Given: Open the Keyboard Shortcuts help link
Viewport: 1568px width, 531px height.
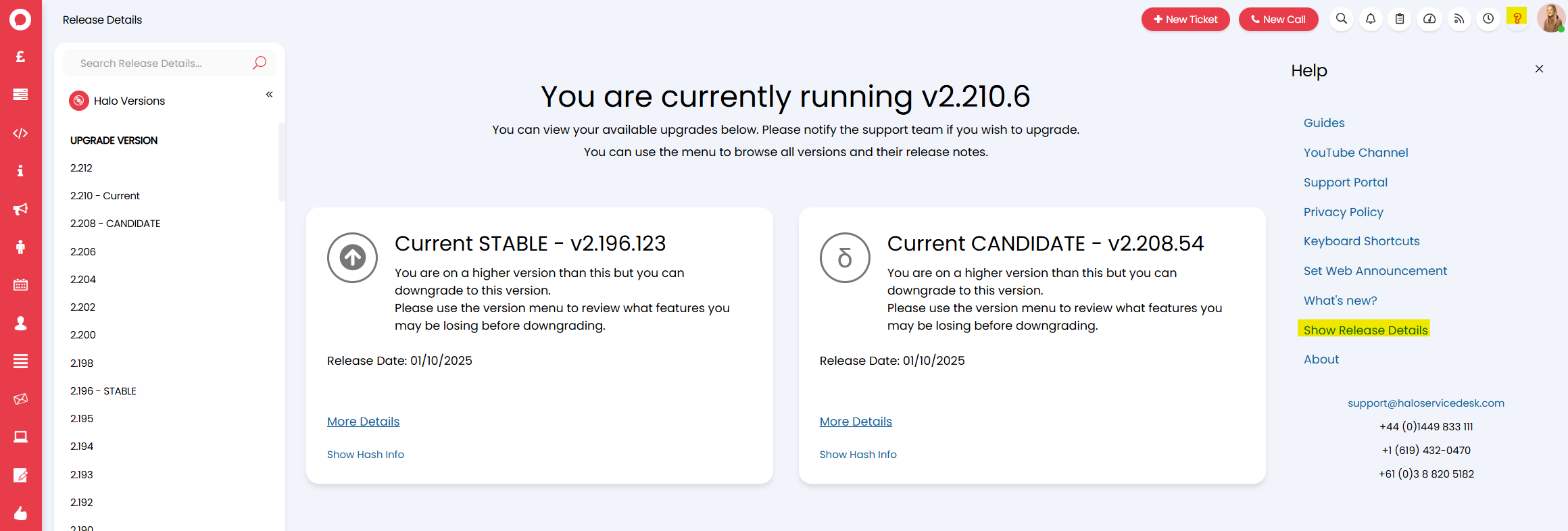Looking at the screenshot, I should [x=1361, y=241].
